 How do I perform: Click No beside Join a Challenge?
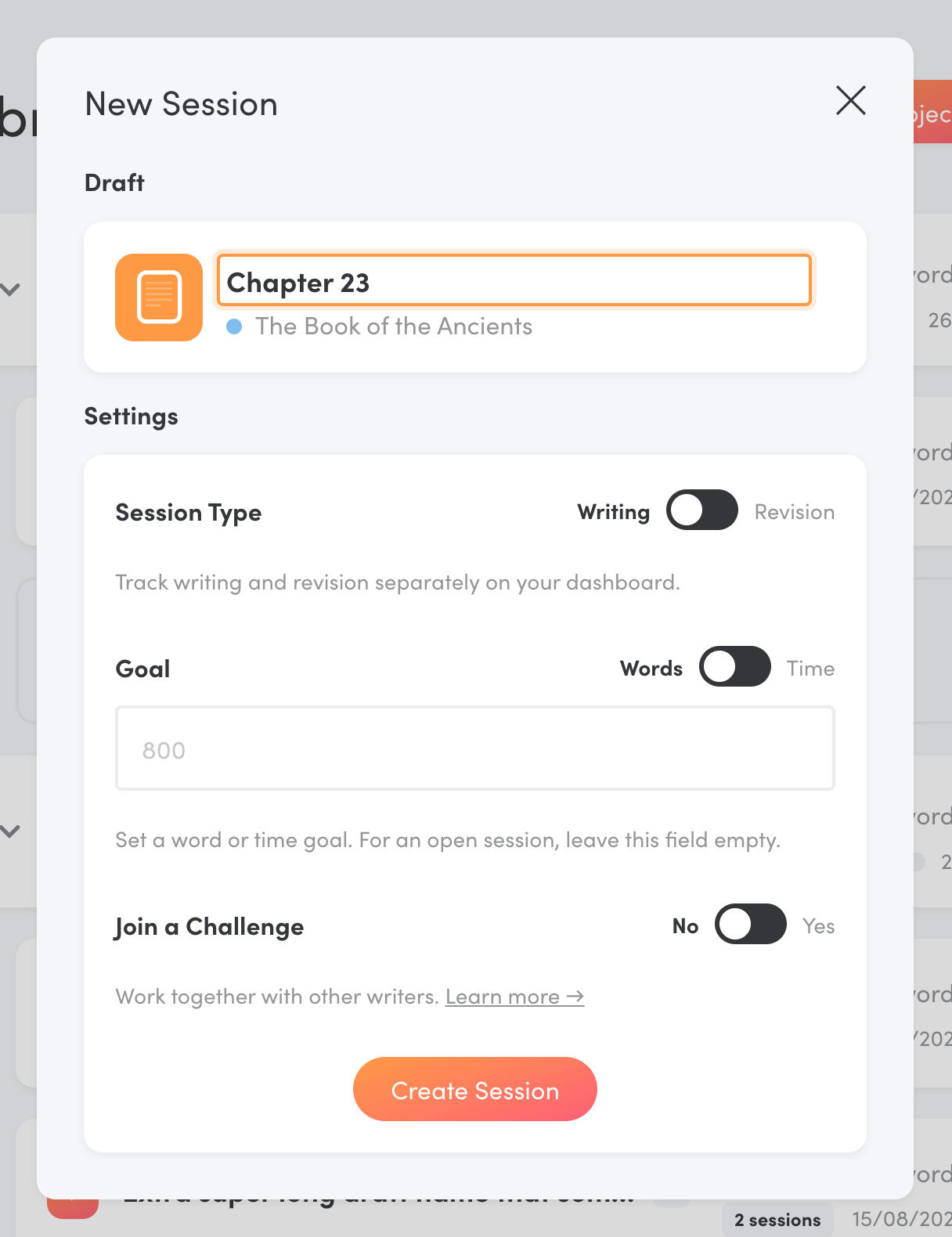[685, 926]
